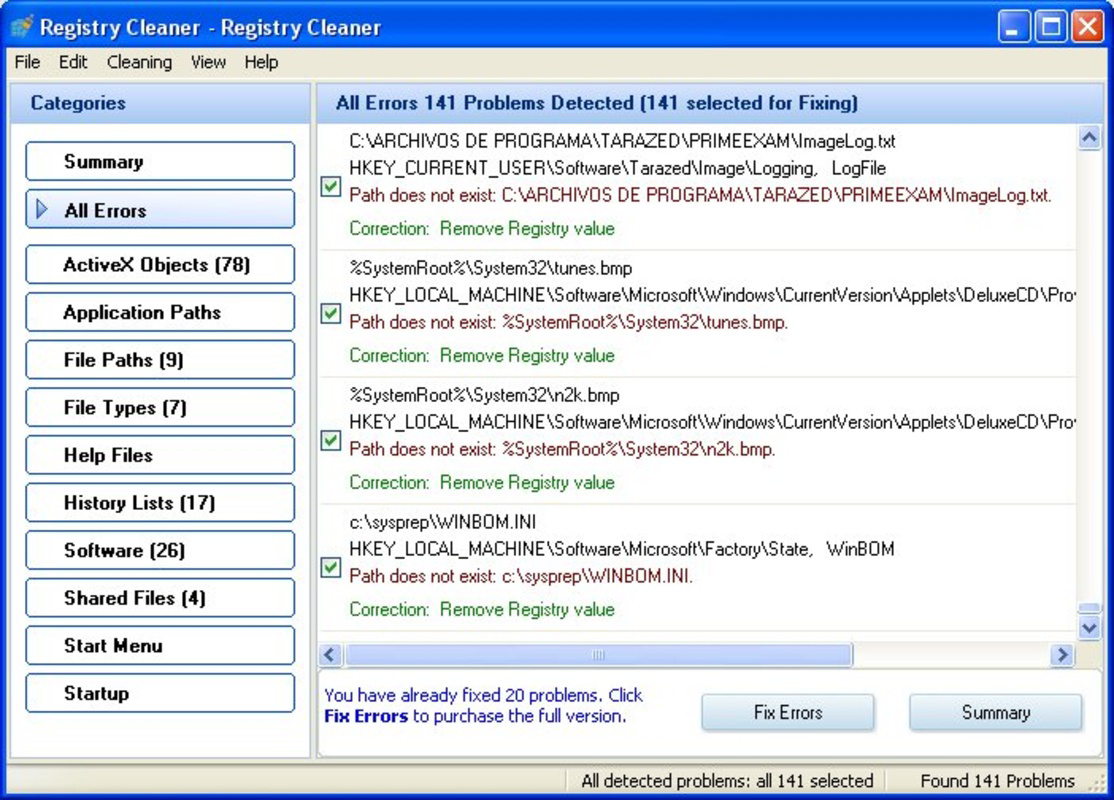
Task: Click the Fix Errors button
Action: point(788,712)
